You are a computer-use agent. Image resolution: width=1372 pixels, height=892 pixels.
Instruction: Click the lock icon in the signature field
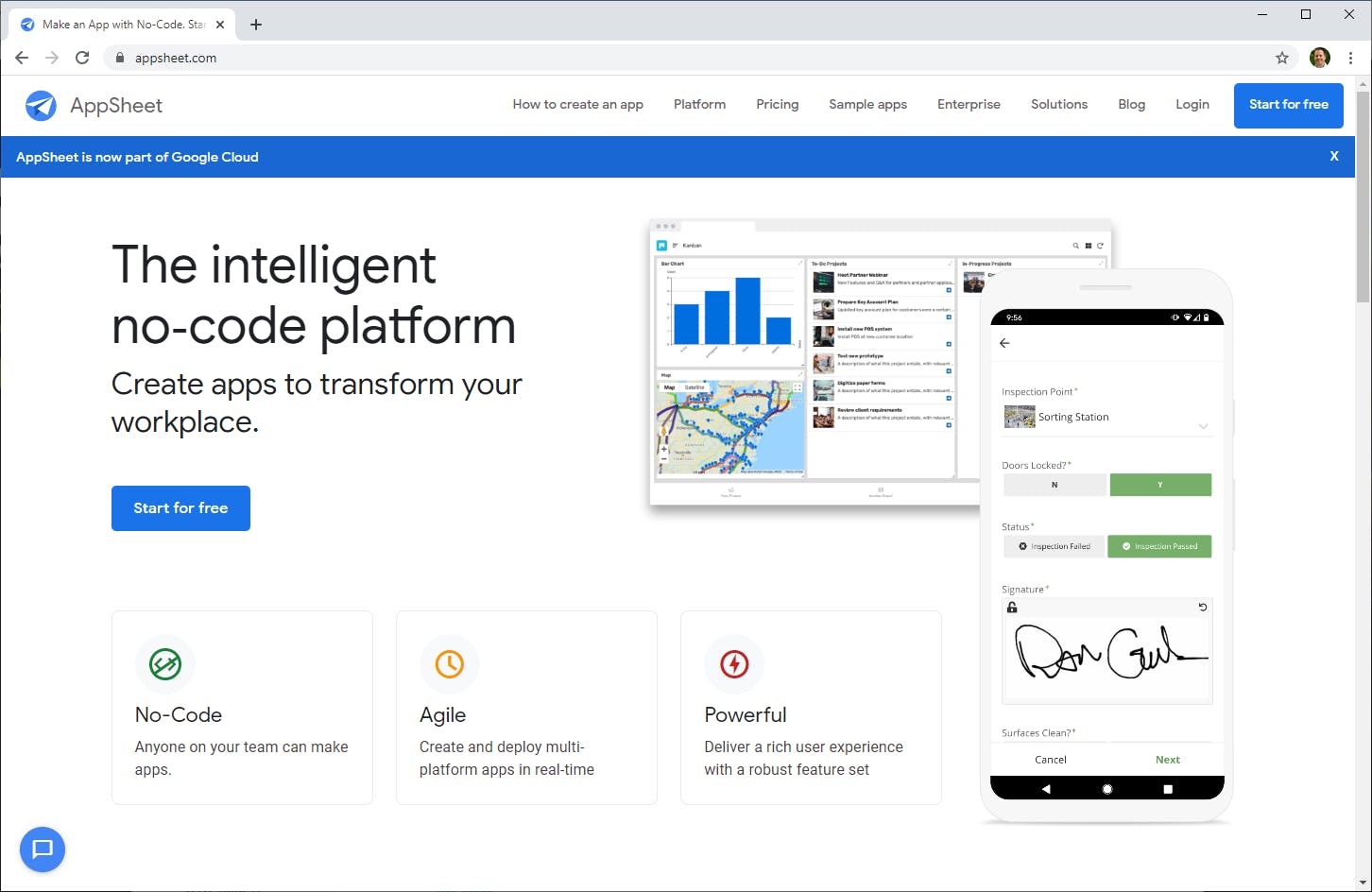pos(1011,607)
